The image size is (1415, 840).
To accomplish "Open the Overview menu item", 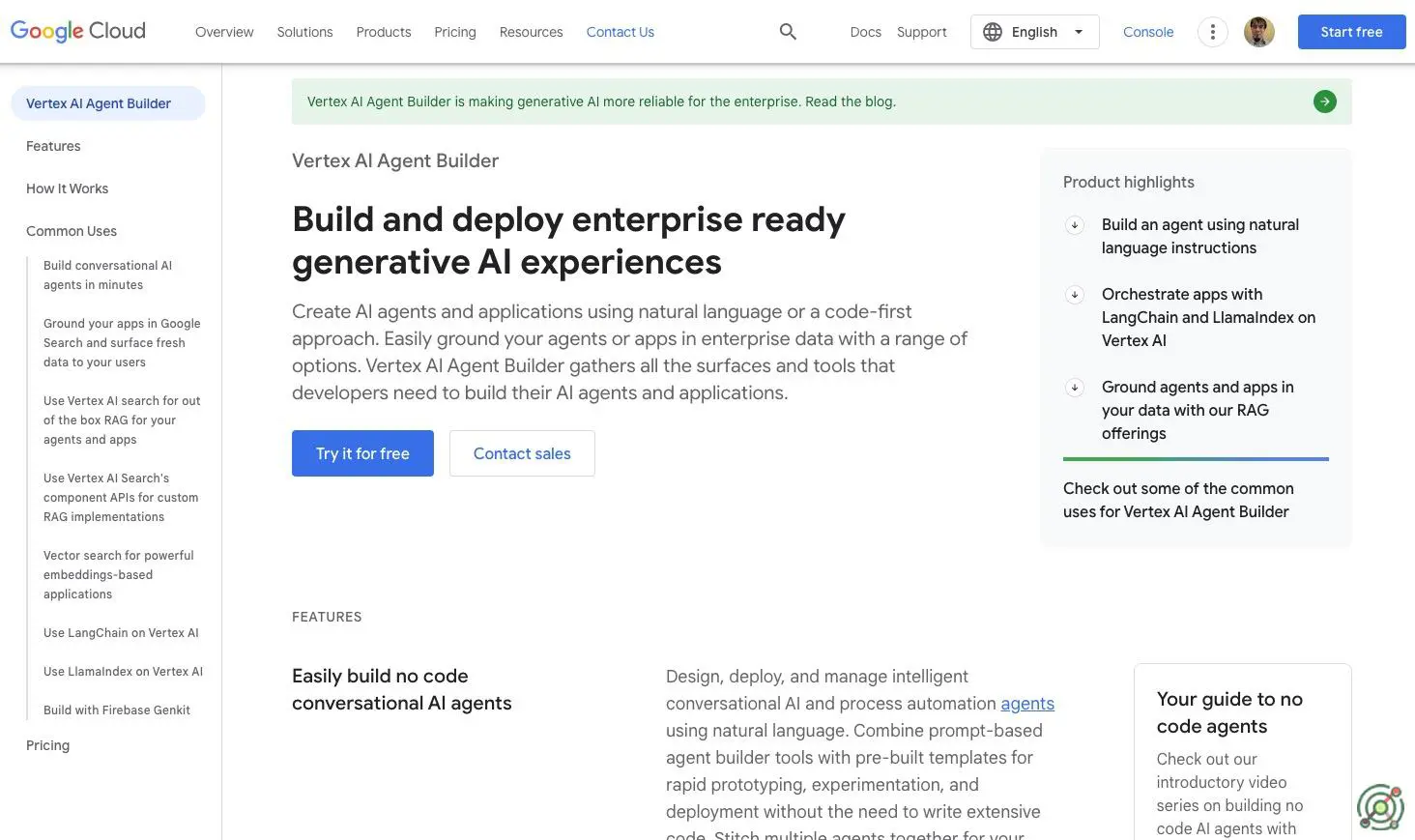I will pos(224,32).
